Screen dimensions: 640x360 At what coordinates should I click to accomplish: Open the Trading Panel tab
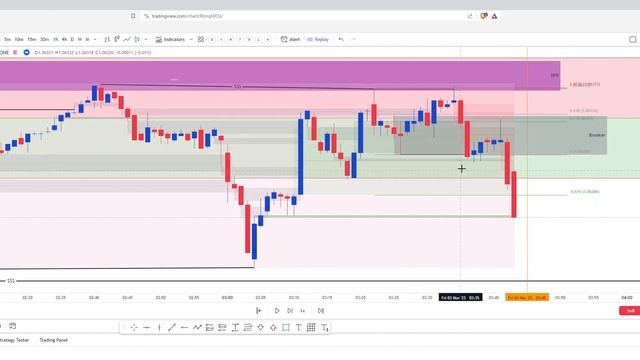click(x=53, y=340)
